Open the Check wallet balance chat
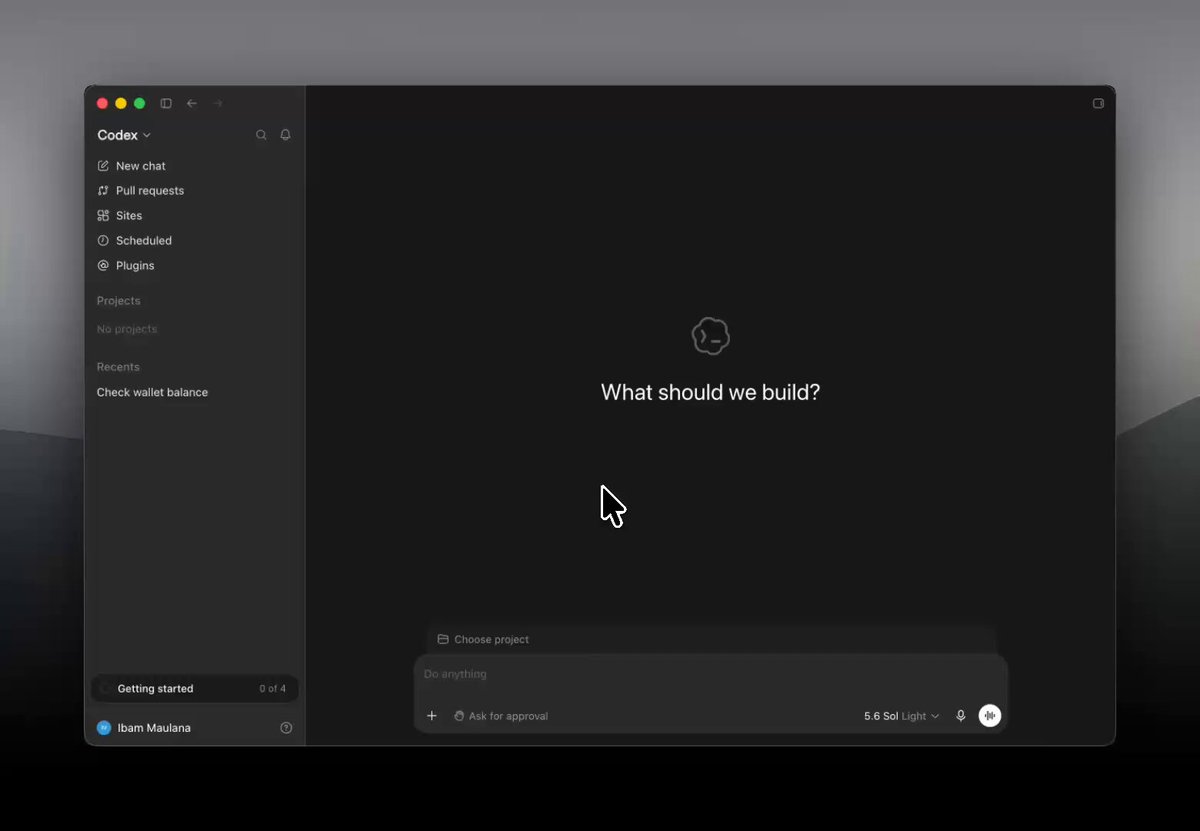Viewport: 1200px width, 831px height. 194,393
